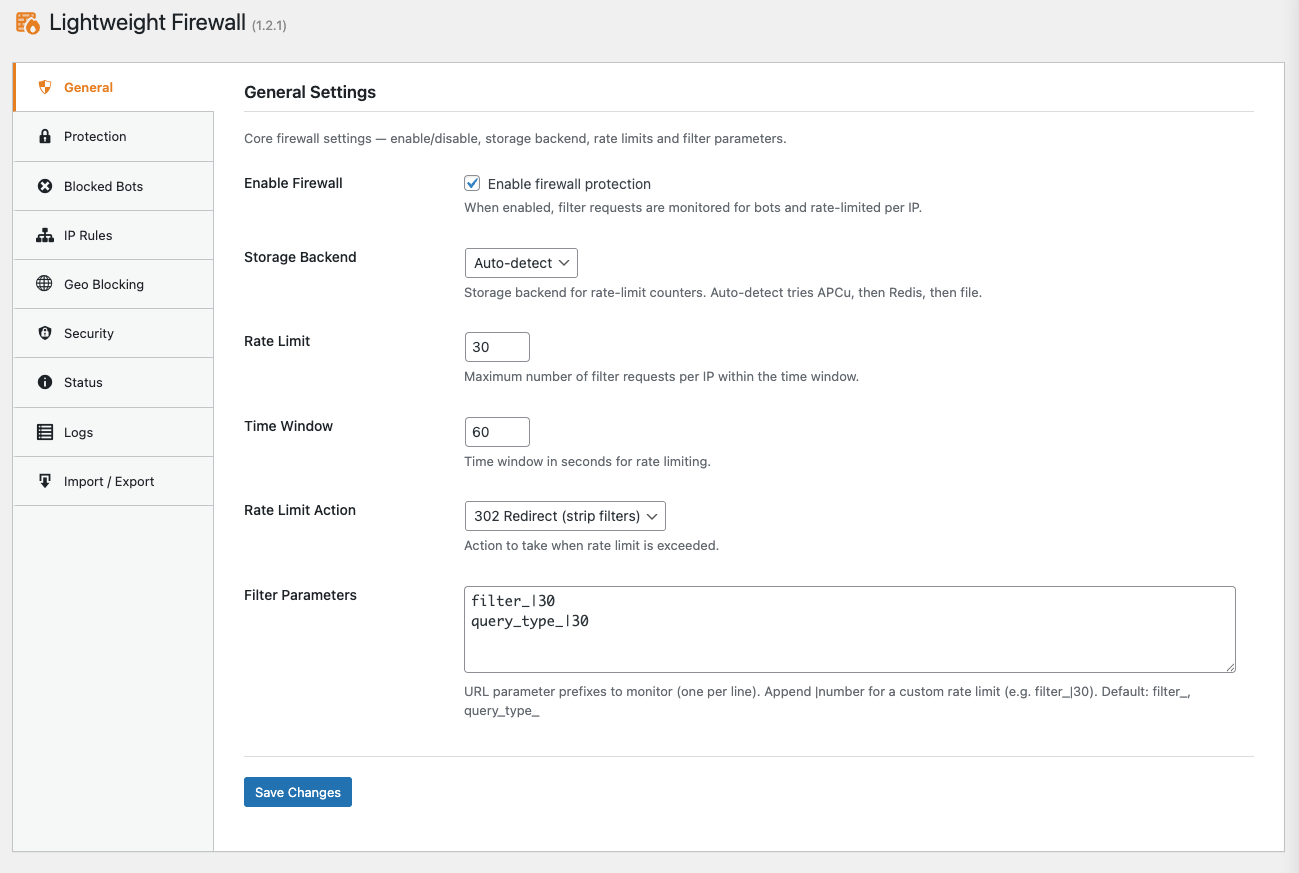This screenshot has width=1299, height=873.
Task: Change Auto-detect storage backend selection
Action: [x=520, y=262]
